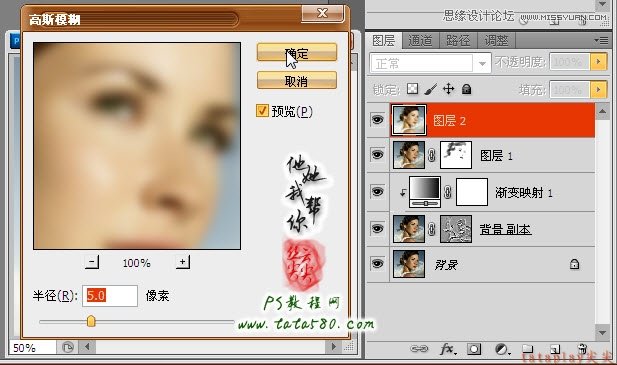Click the layers panel scroll up arrow

602,111
